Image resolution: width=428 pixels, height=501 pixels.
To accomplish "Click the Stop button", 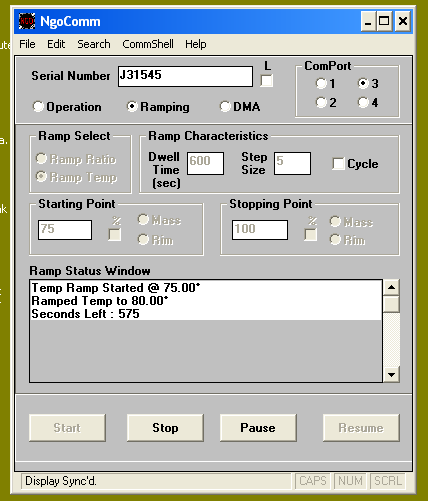I will point(165,428).
